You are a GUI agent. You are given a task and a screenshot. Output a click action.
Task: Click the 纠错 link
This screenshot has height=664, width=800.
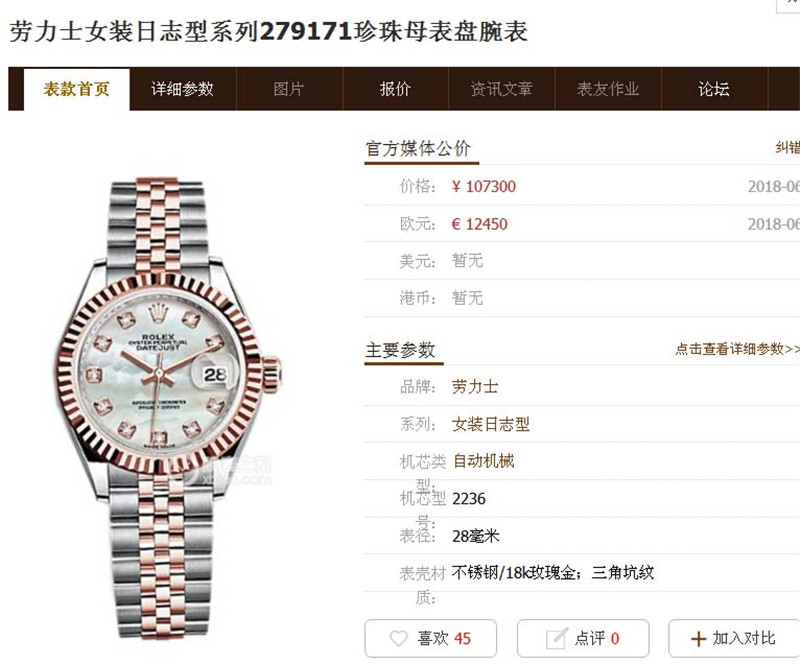point(787,147)
